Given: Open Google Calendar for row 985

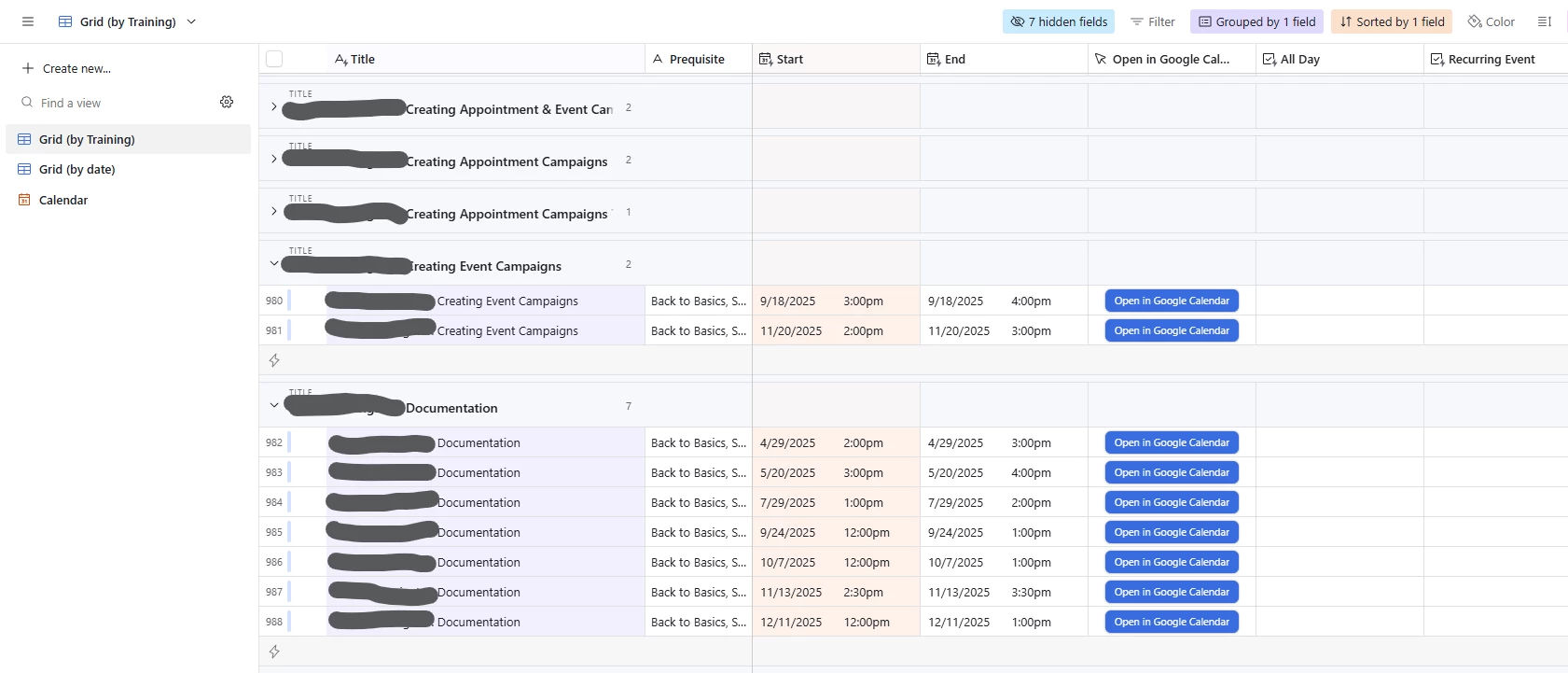Looking at the screenshot, I should click(1172, 532).
